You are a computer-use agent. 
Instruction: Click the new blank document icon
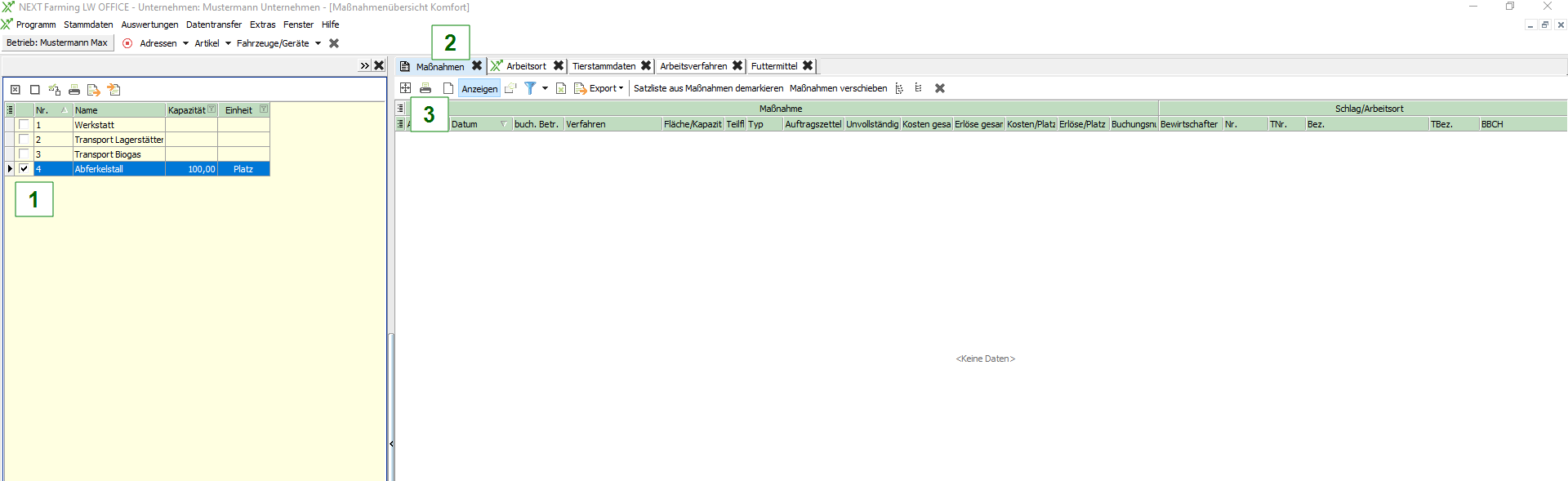coord(448,88)
